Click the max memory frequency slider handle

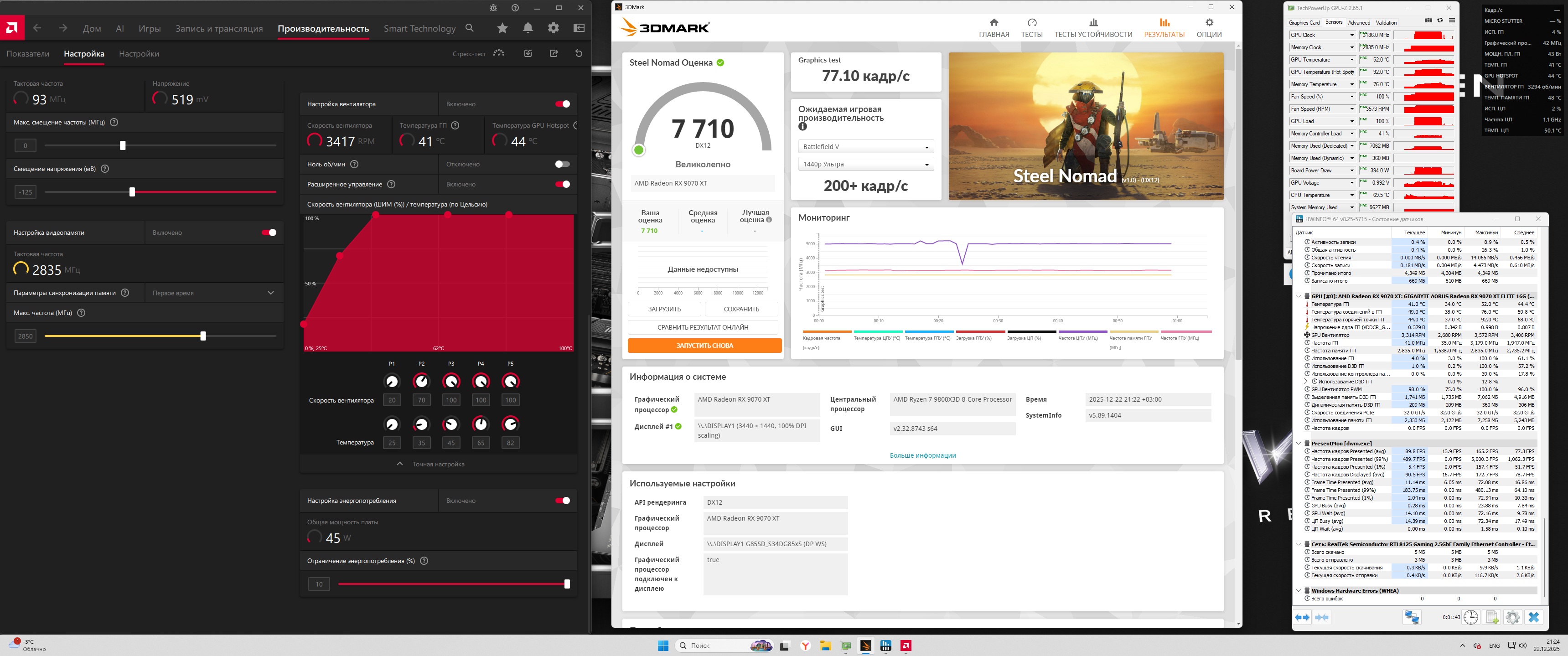[x=203, y=336]
